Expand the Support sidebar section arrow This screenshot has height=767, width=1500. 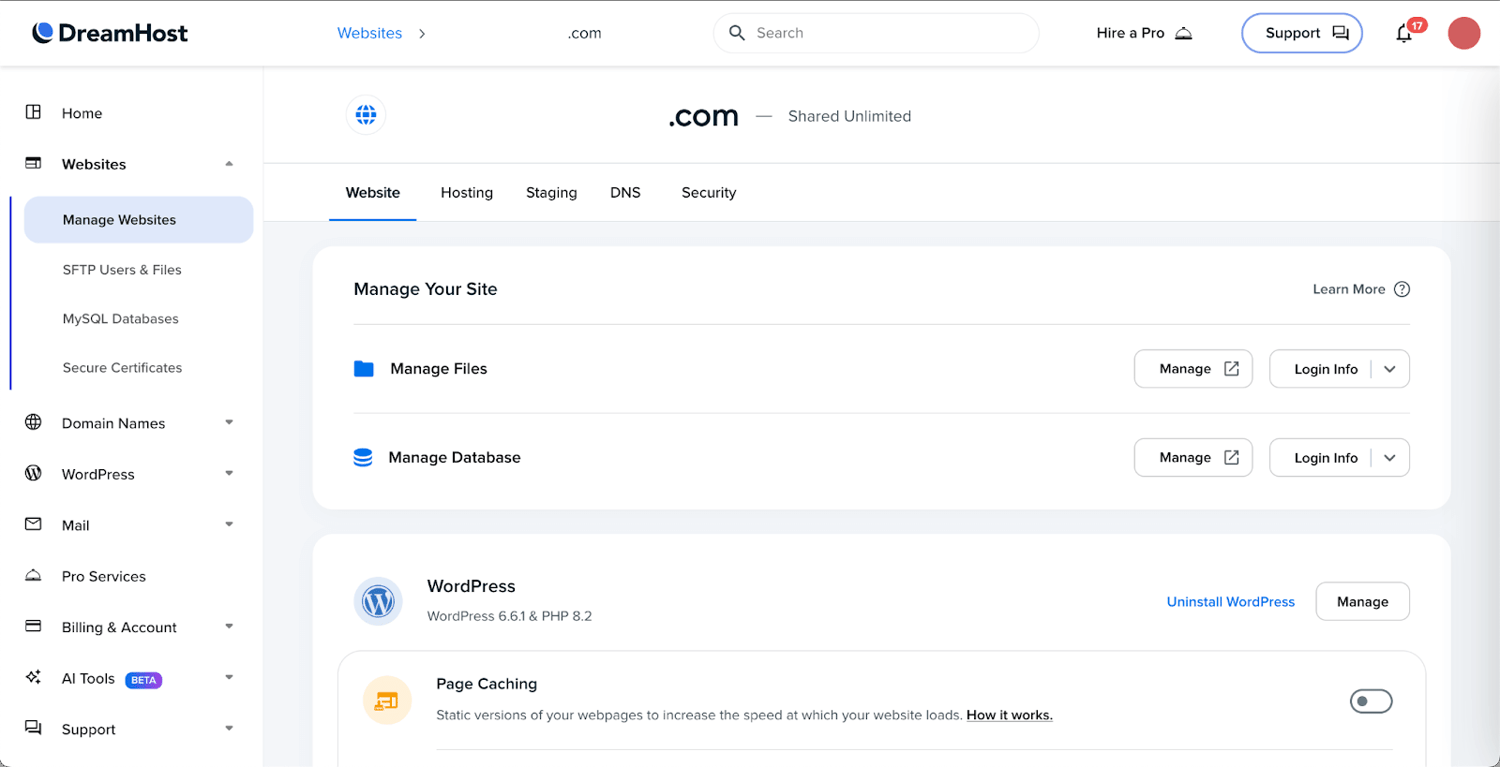(229, 728)
